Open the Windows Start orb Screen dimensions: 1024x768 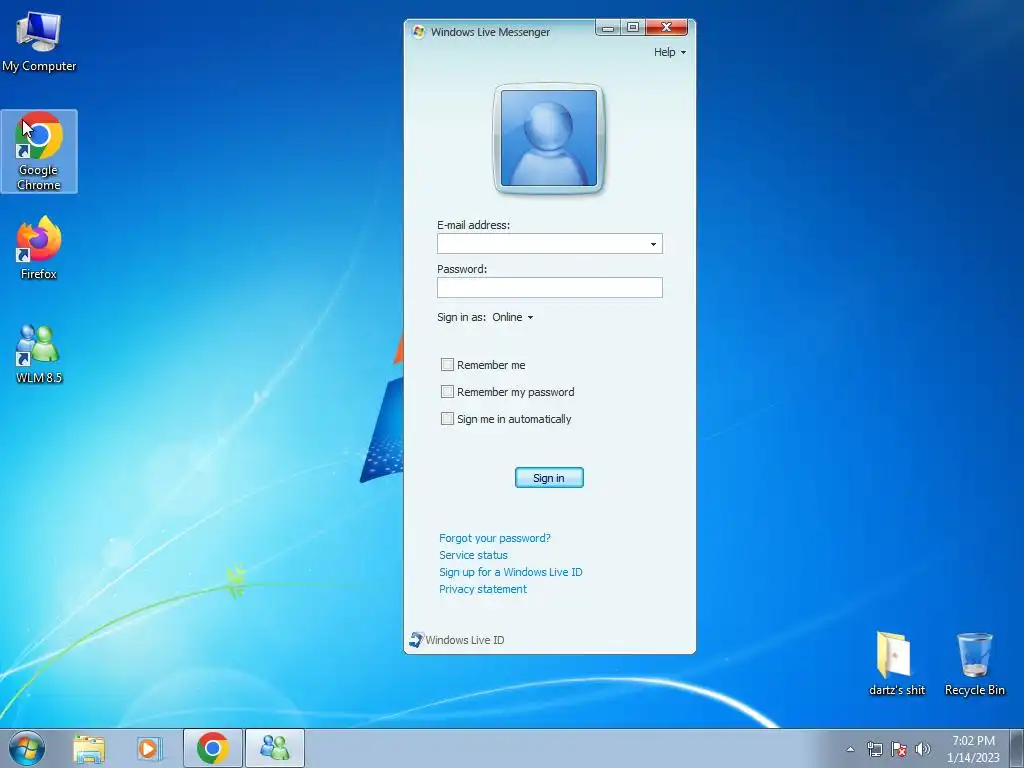point(27,748)
